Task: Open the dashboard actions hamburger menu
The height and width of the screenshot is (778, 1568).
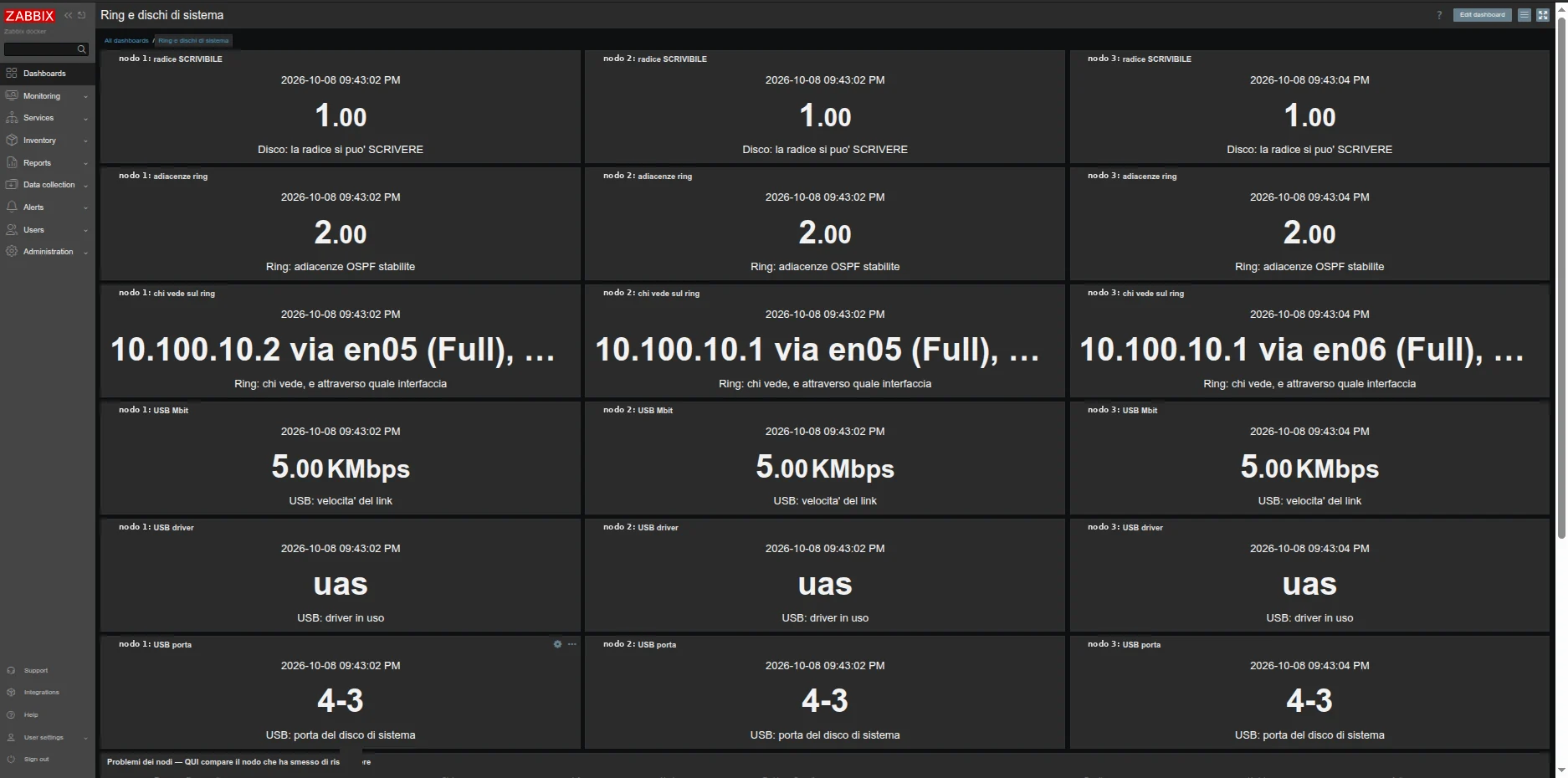Action: [x=1524, y=15]
